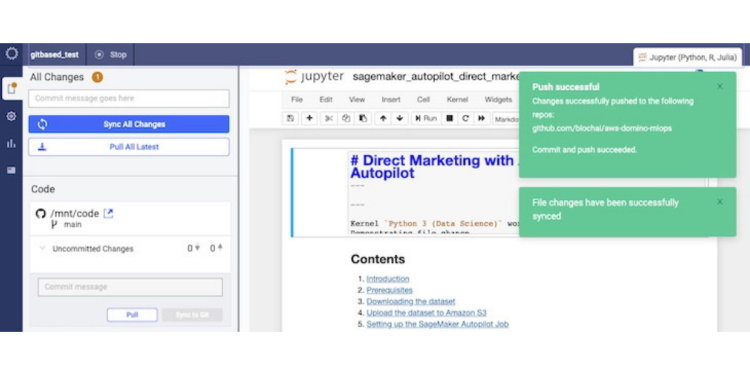The image size is (750, 375).
Task: Move the cell up with the up arrow
Action: [383, 118]
